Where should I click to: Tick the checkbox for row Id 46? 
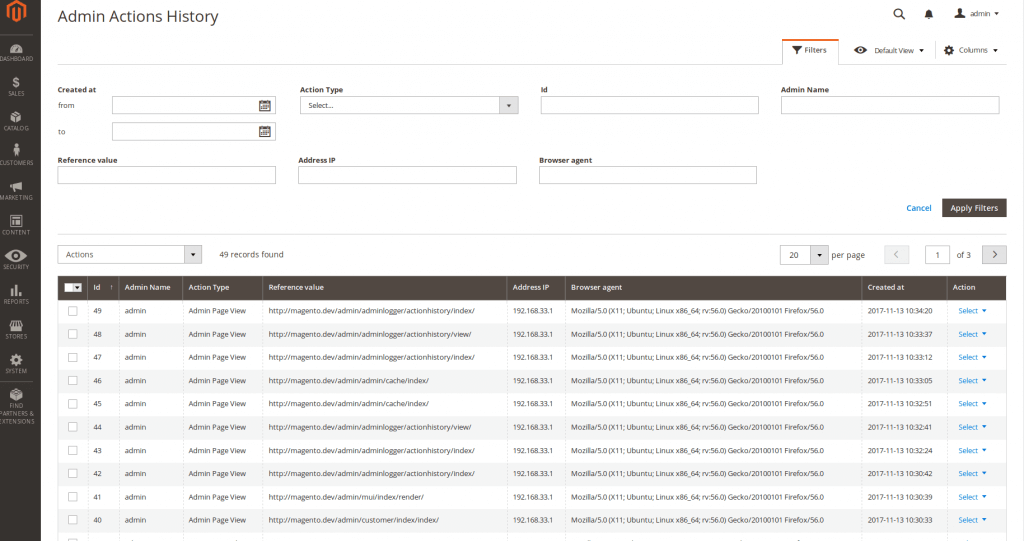[72, 380]
